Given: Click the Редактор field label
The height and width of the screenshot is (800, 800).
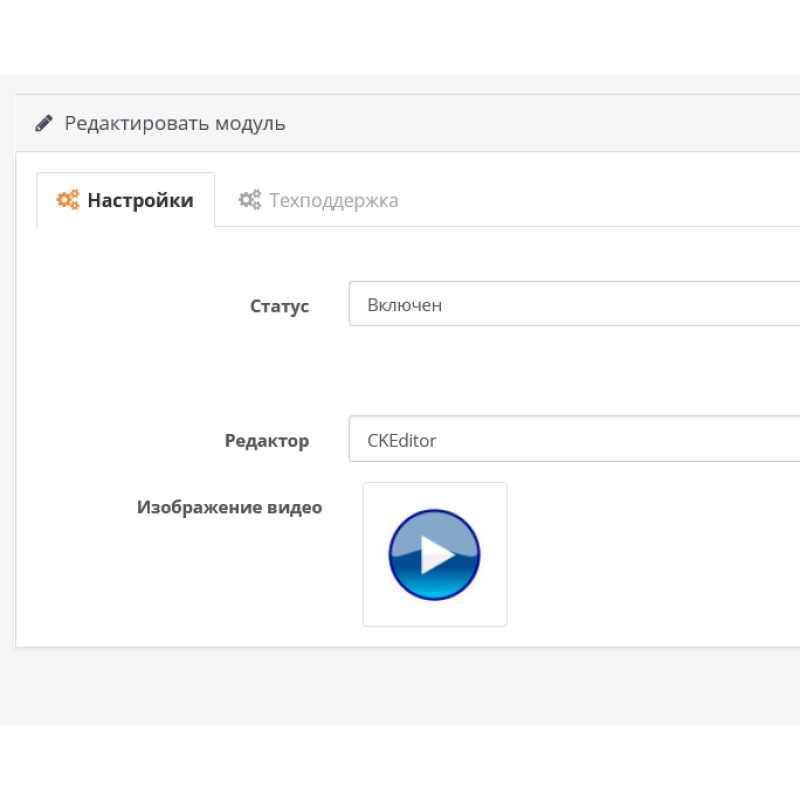Looking at the screenshot, I should 266,441.
